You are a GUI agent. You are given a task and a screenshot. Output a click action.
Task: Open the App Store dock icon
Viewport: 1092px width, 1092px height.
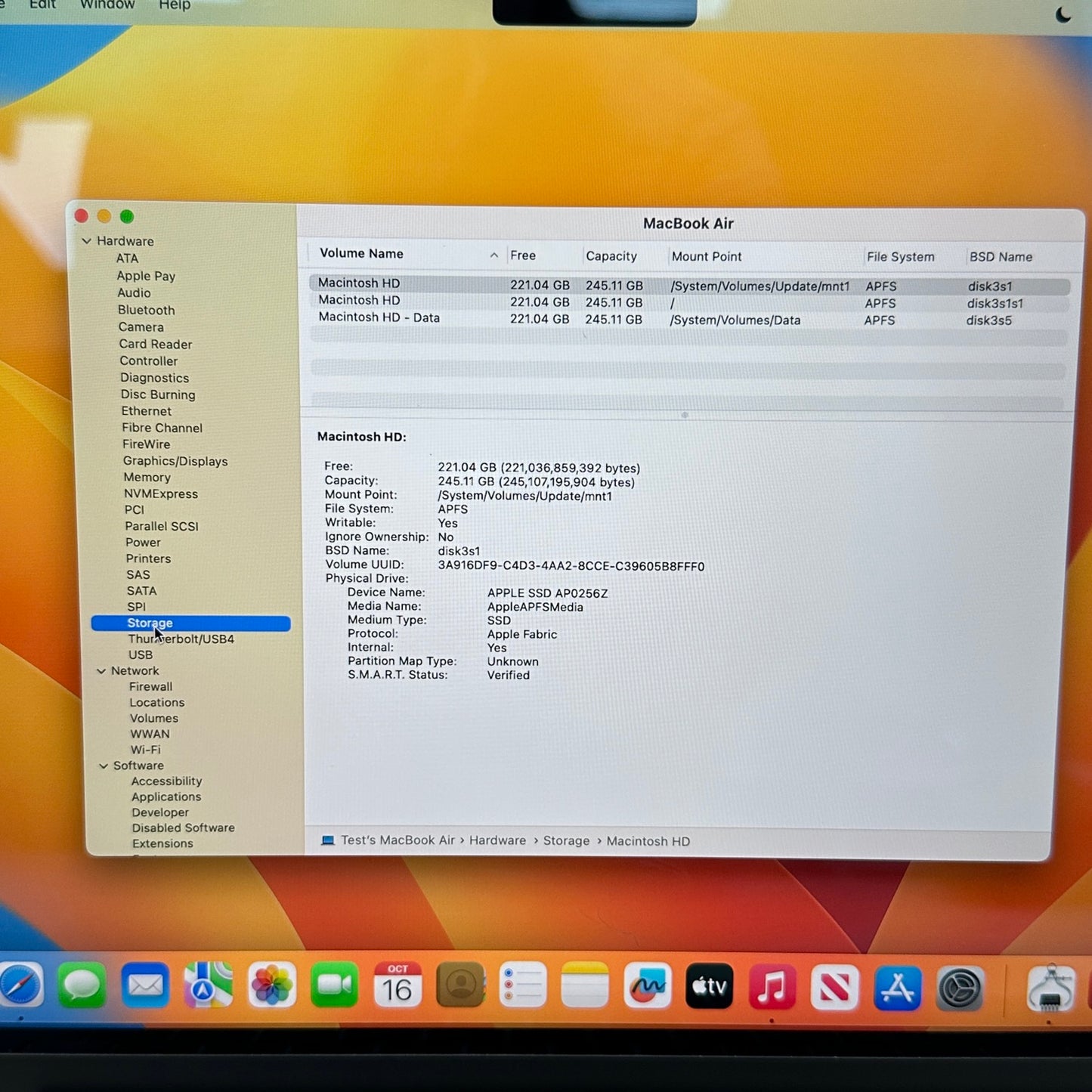pos(897,988)
